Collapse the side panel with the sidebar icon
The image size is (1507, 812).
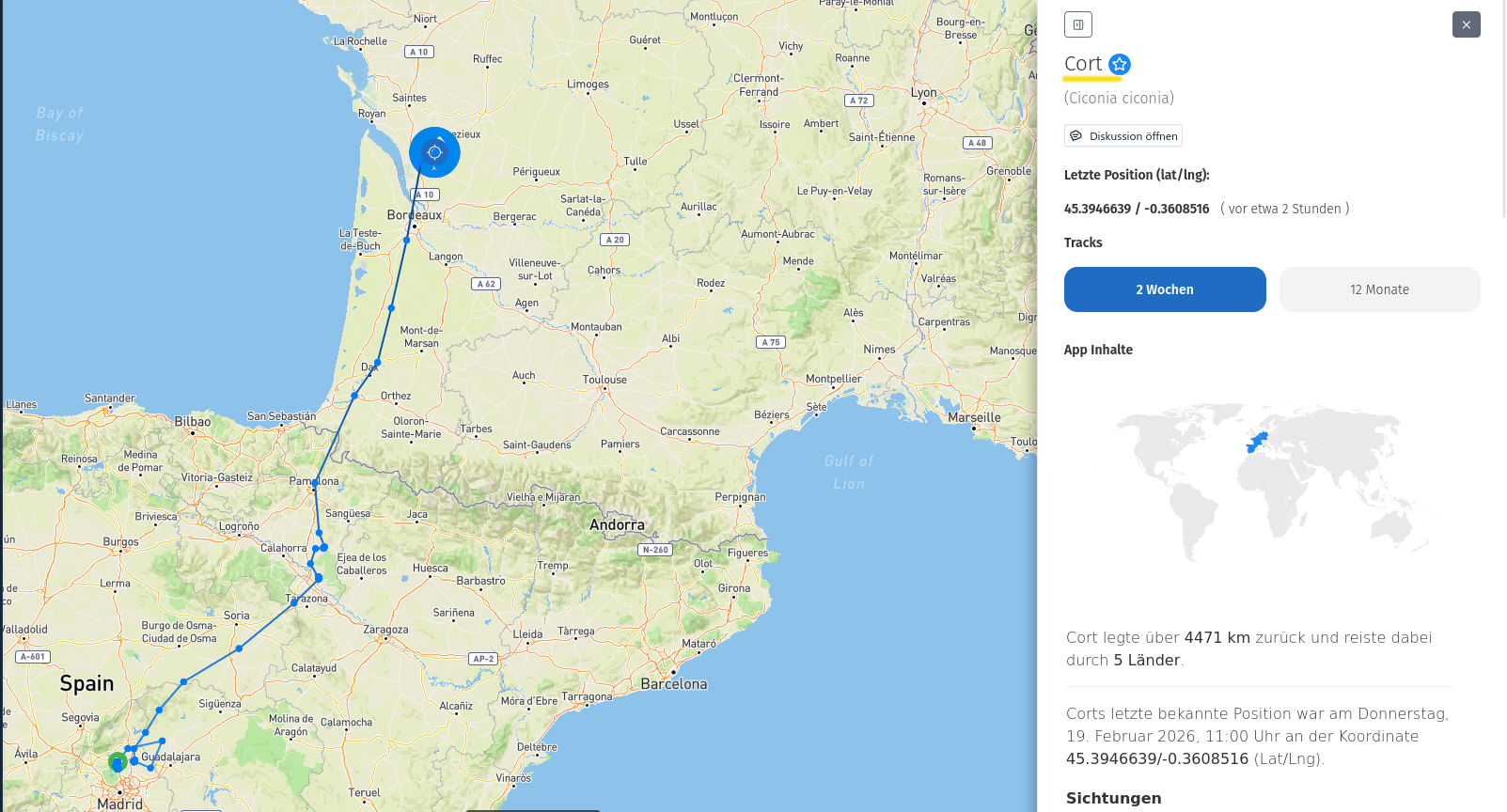pos(1078,24)
